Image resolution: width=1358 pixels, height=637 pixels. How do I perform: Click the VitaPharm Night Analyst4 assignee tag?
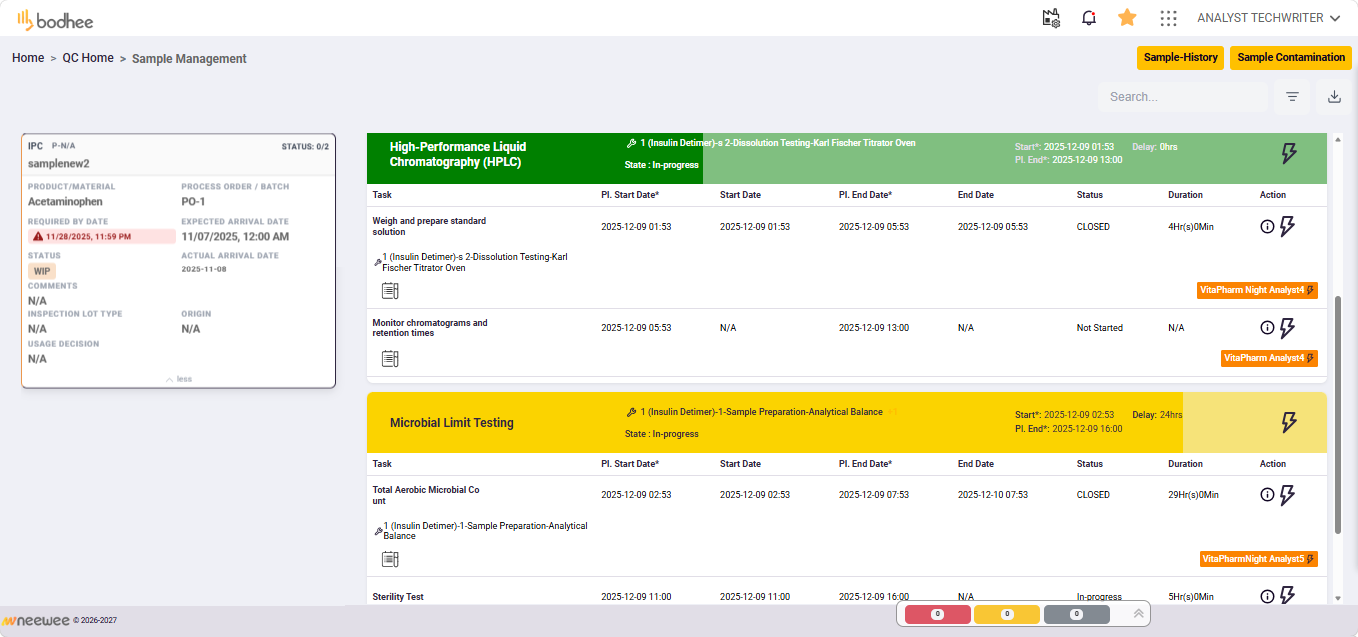[1257, 291]
